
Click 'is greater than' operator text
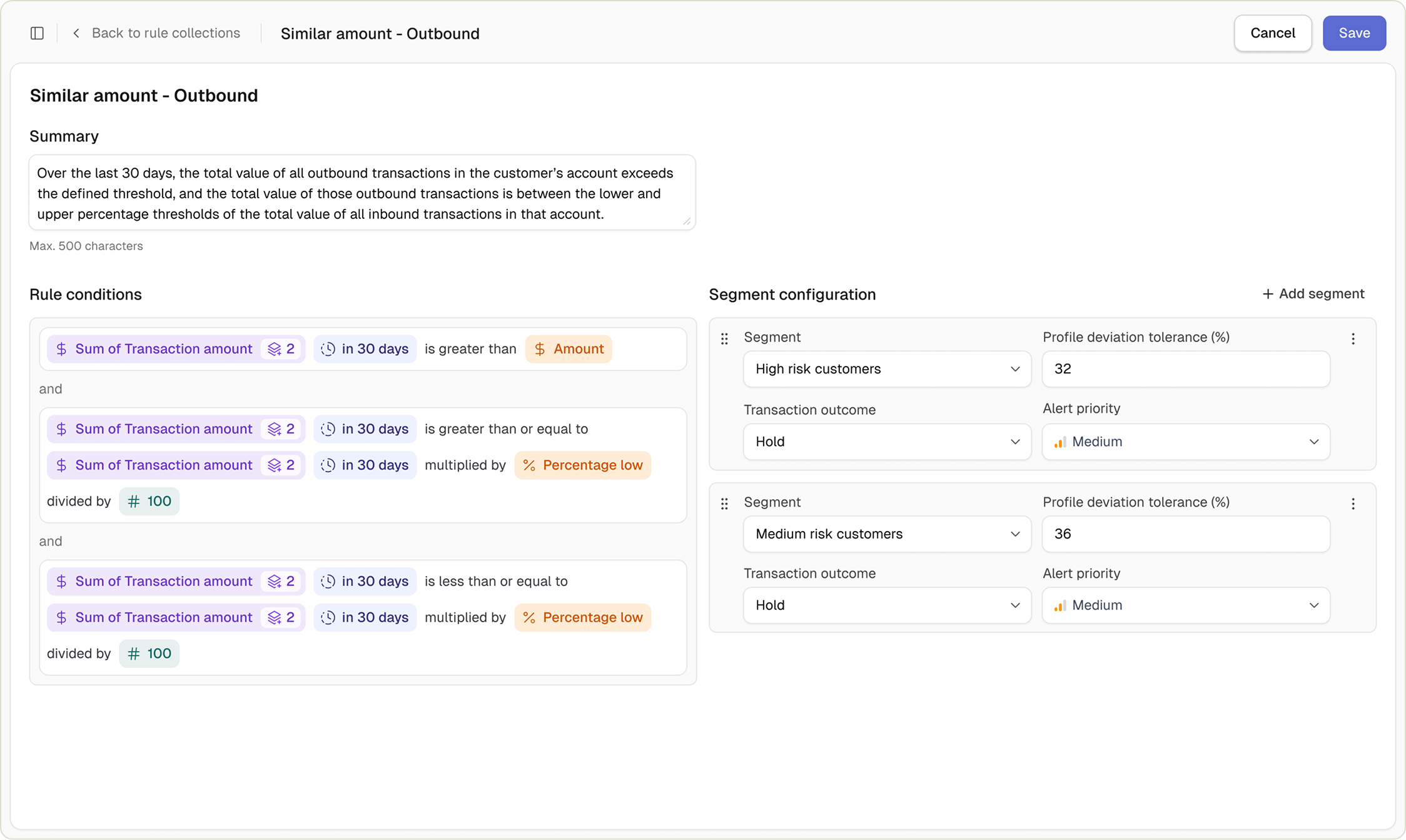point(470,349)
